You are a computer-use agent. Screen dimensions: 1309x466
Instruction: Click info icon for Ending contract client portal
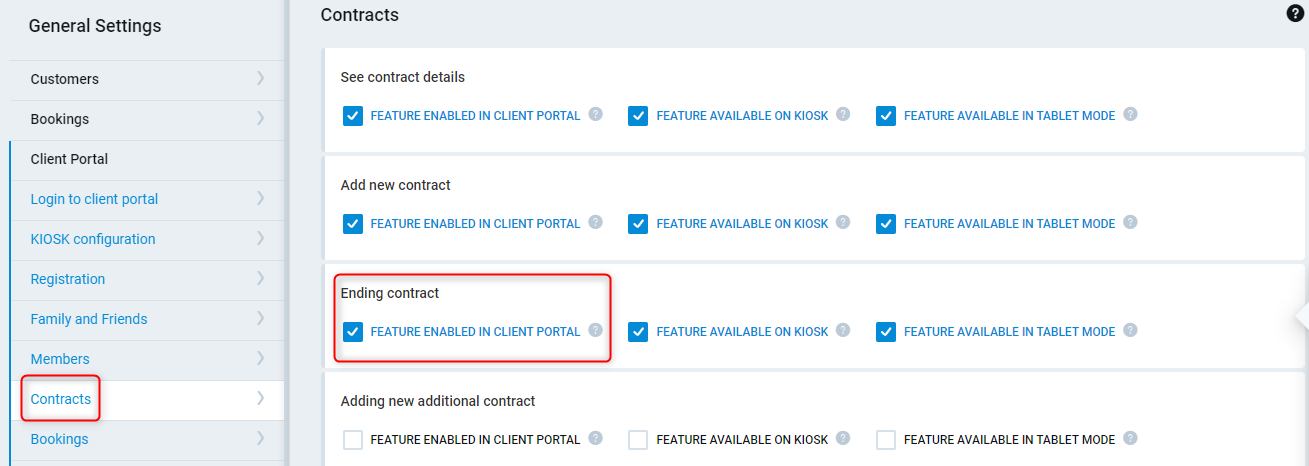[596, 330]
